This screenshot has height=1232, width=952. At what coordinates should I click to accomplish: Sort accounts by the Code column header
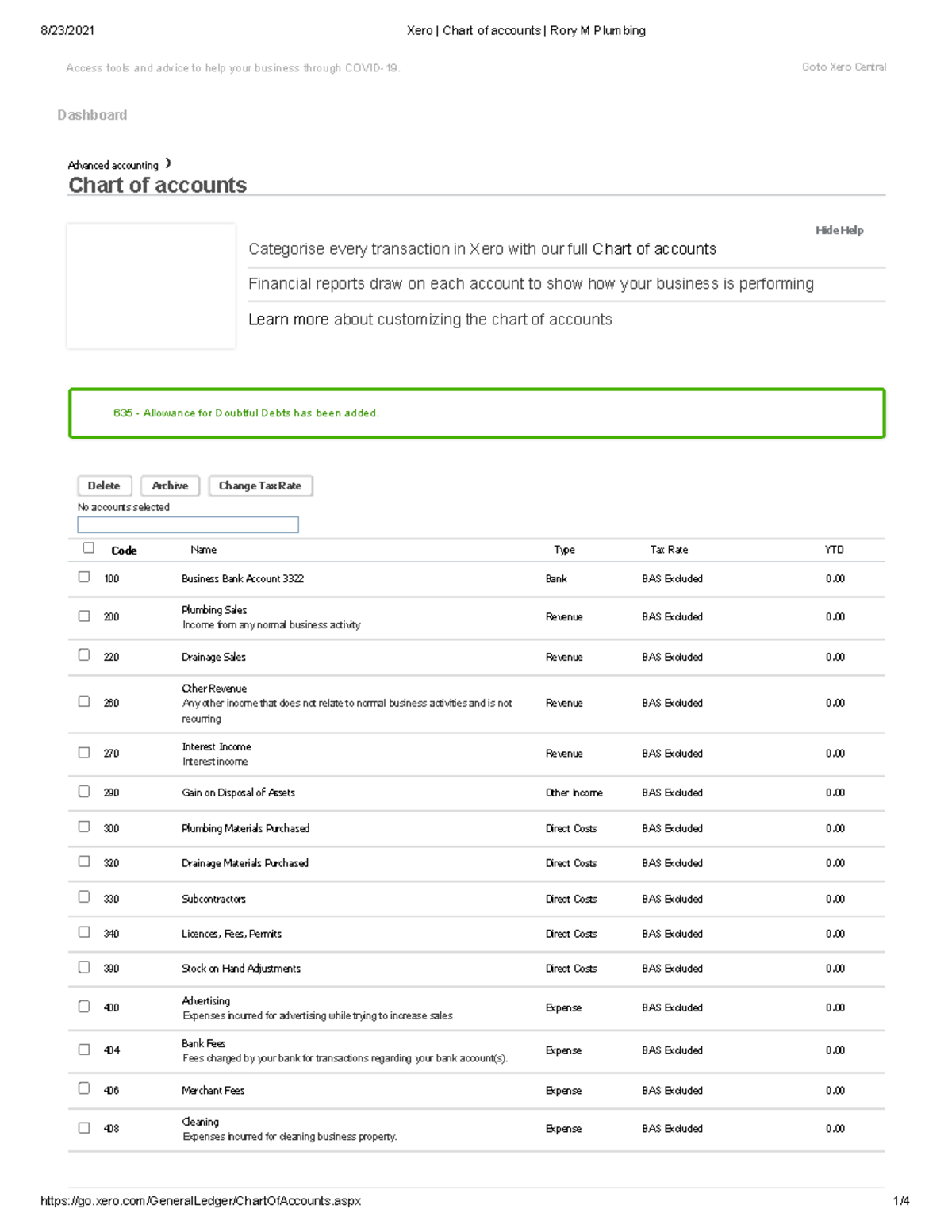(123, 549)
